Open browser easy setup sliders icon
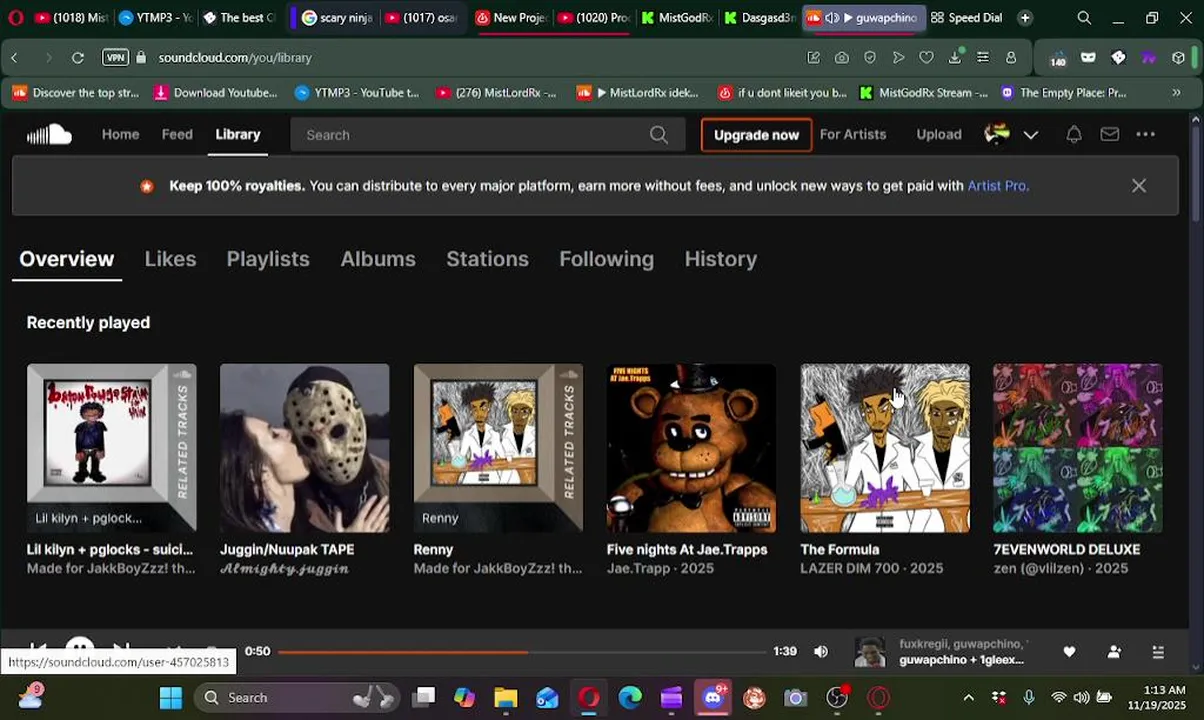 pos(983,58)
